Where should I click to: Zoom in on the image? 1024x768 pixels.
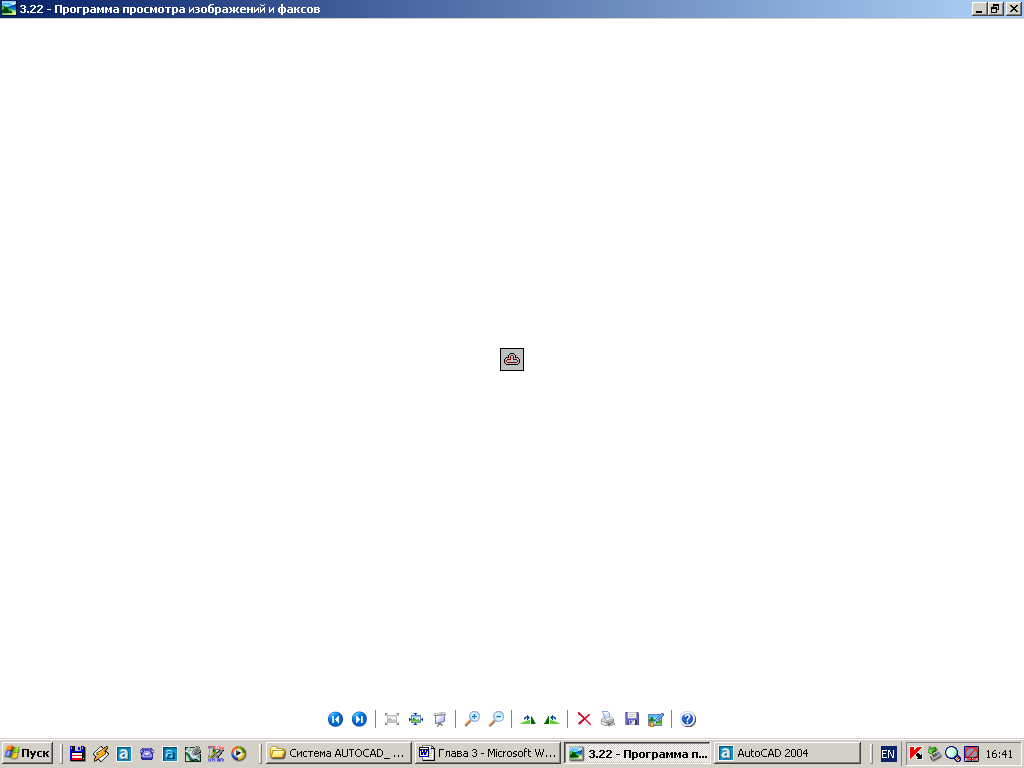[x=472, y=719]
